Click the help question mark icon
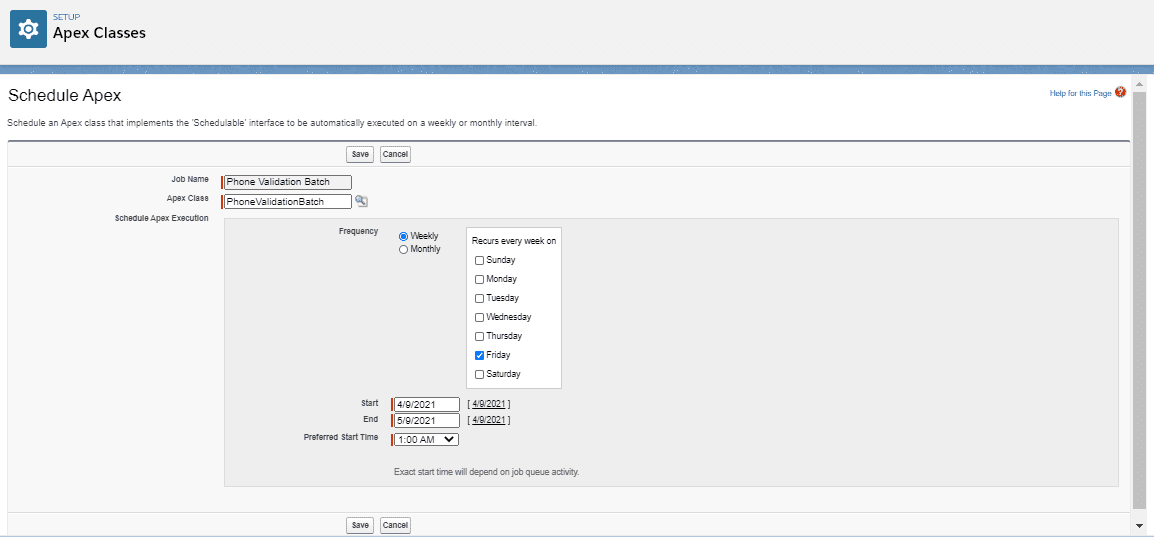Viewport: 1154px width, 537px height. 1120,92
